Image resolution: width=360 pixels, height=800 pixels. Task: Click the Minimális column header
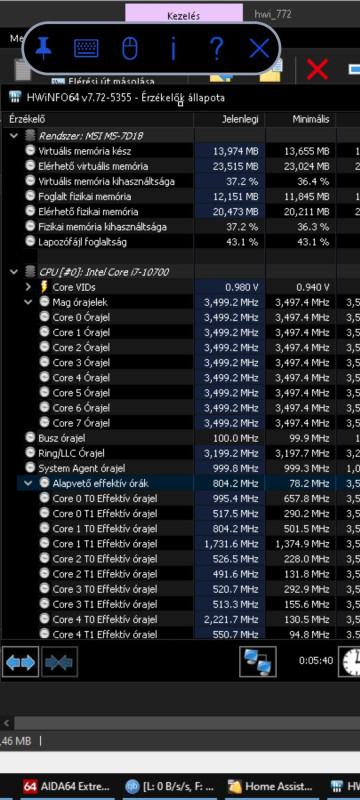(300, 119)
